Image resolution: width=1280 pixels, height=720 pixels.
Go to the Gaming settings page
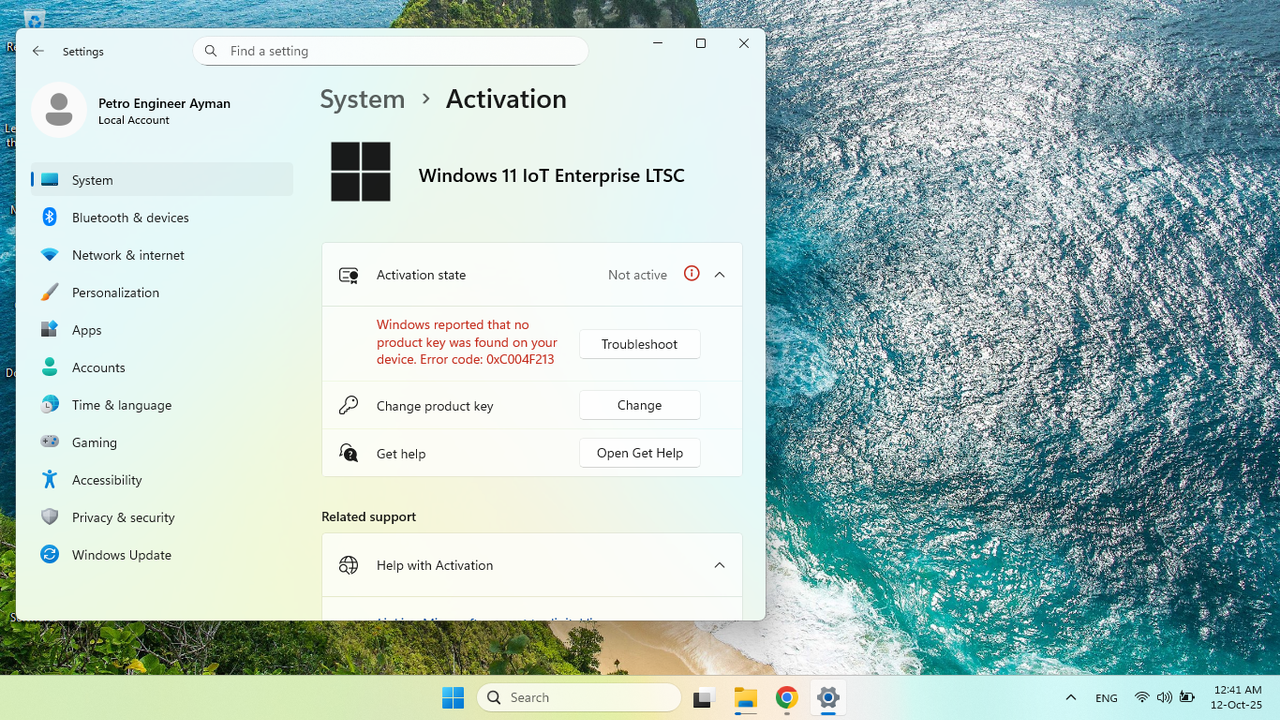point(162,442)
